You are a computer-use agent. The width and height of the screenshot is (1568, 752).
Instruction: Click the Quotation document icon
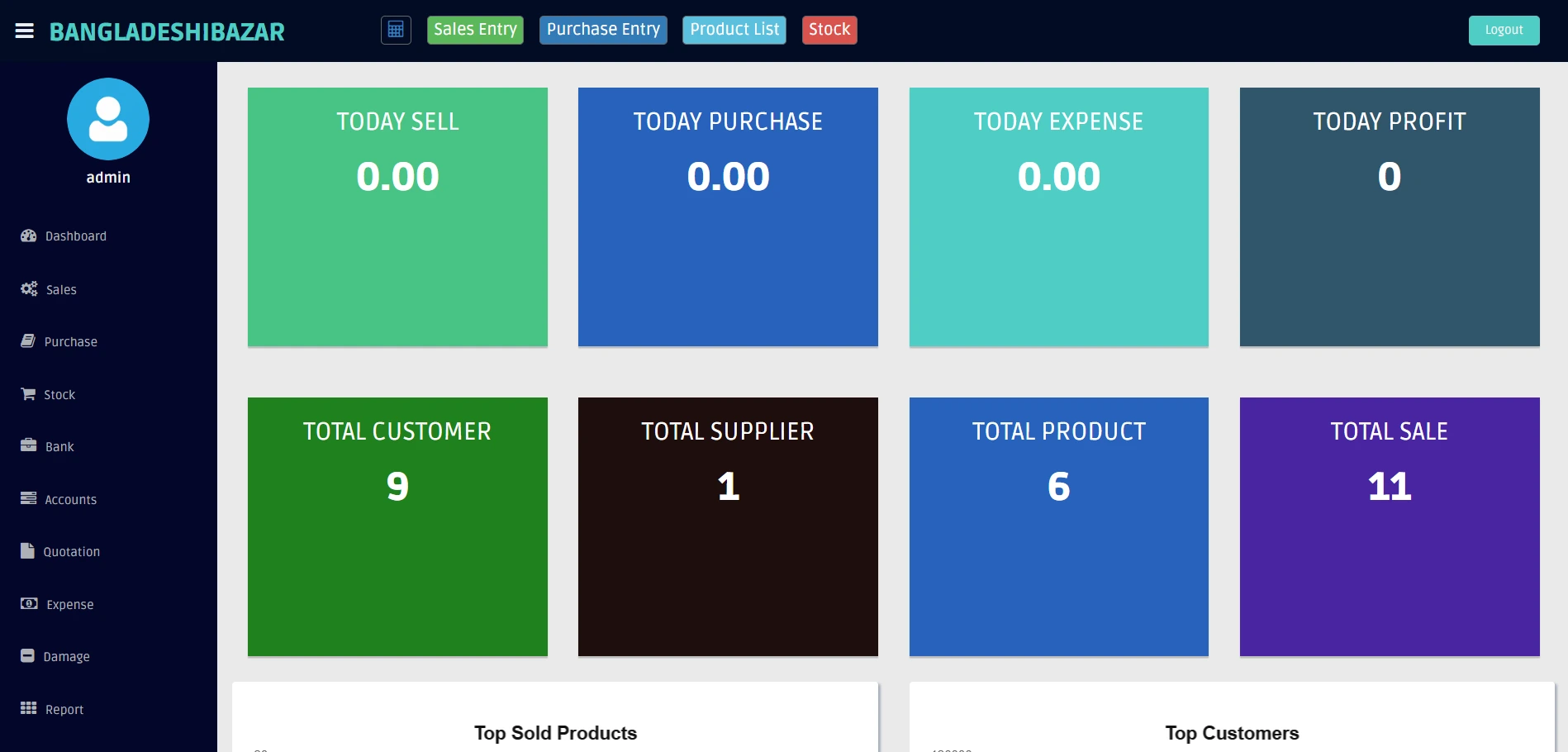29,551
